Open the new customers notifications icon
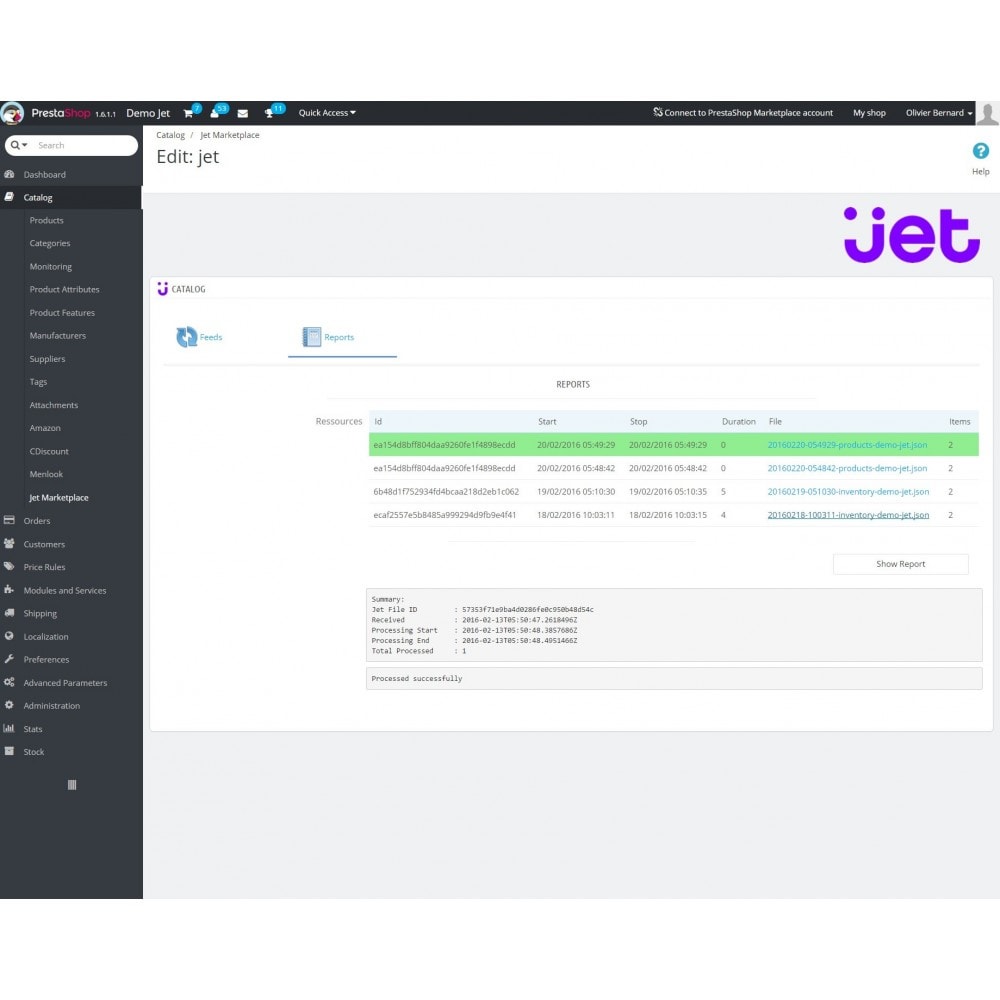The image size is (1000, 1000). pos(215,114)
